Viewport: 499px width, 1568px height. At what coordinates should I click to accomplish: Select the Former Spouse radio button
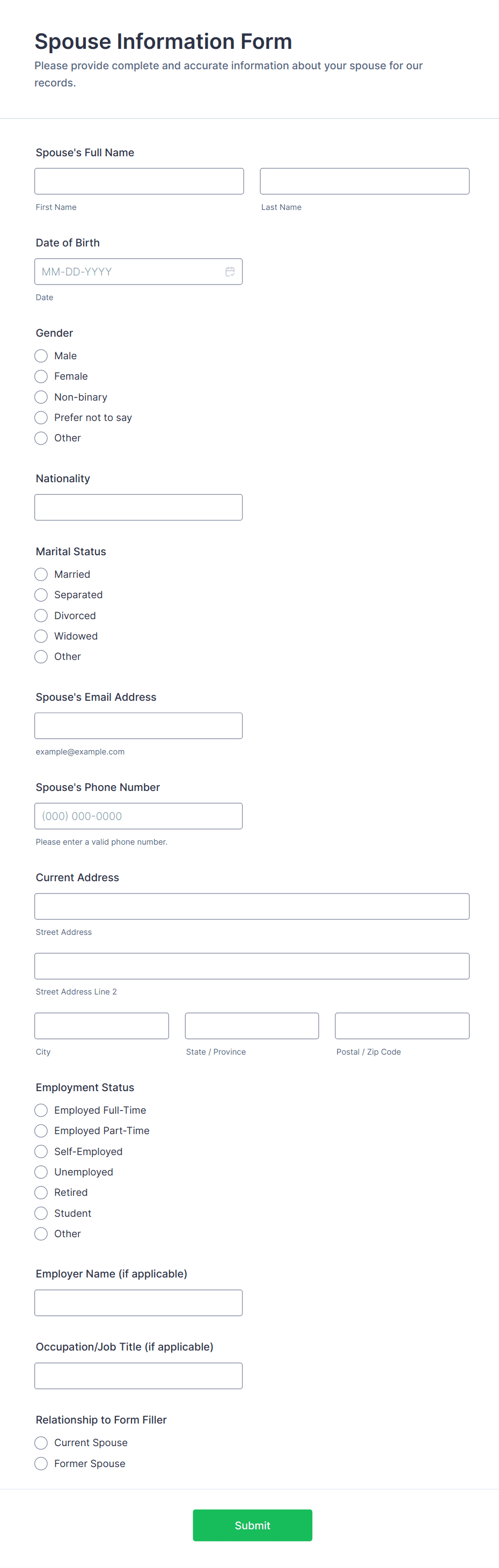(x=41, y=1463)
